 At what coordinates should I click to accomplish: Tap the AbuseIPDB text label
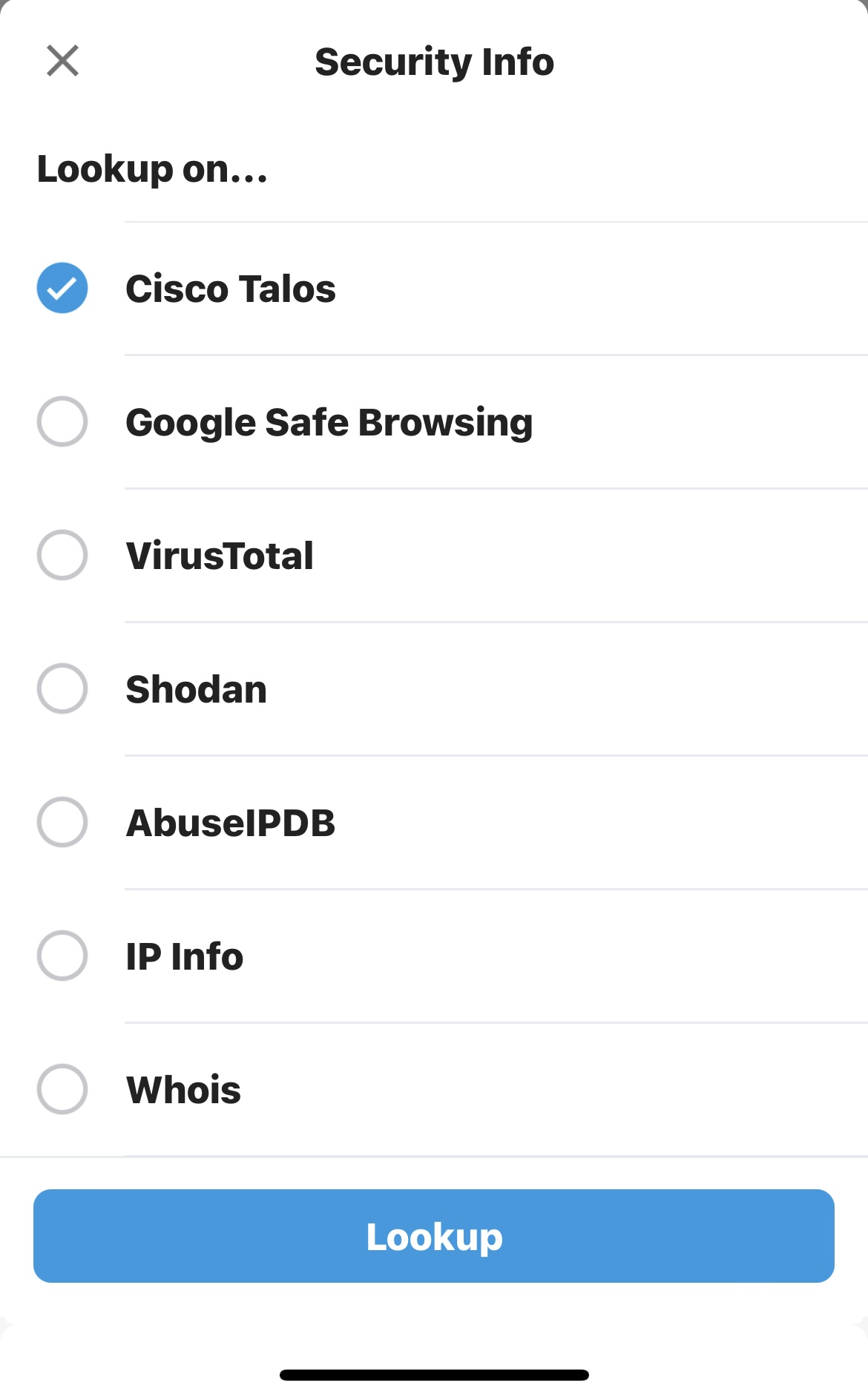tap(231, 823)
